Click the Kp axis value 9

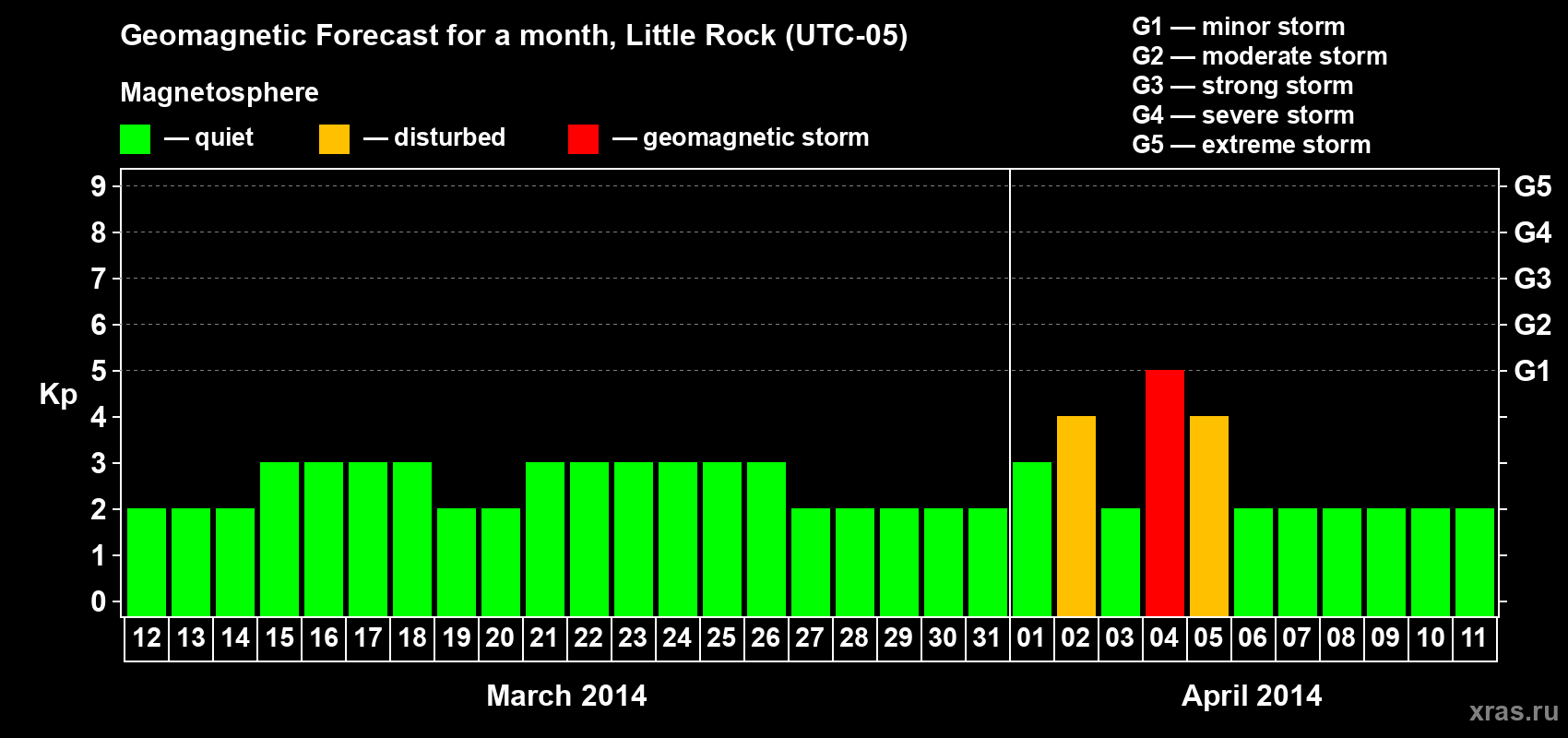(x=99, y=186)
